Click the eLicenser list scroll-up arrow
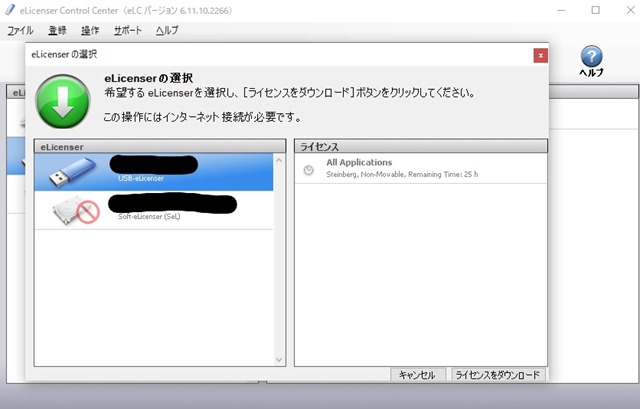 tap(280, 160)
